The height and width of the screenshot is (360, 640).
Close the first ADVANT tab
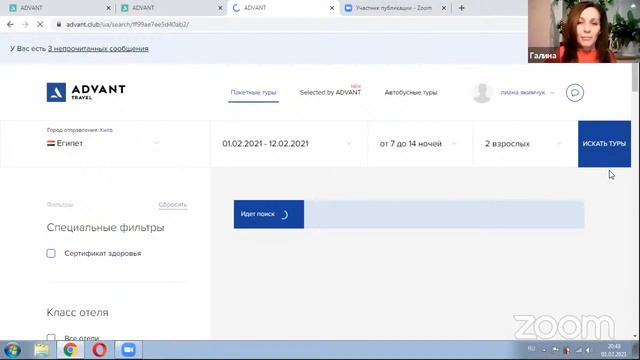(x=108, y=8)
